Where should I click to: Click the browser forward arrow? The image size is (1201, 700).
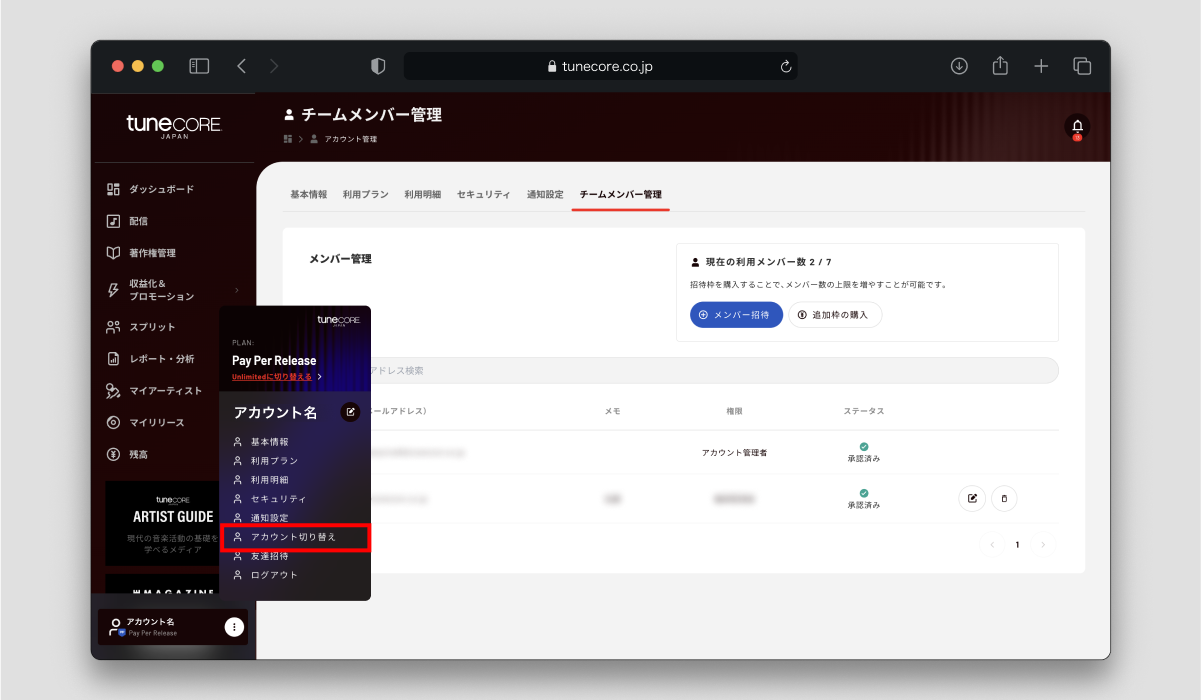click(274, 66)
